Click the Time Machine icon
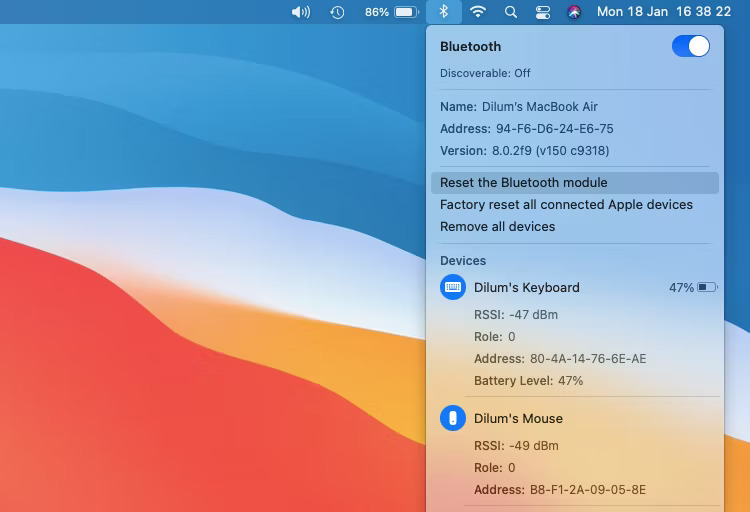750x512 pixels. tap(338, 12)
